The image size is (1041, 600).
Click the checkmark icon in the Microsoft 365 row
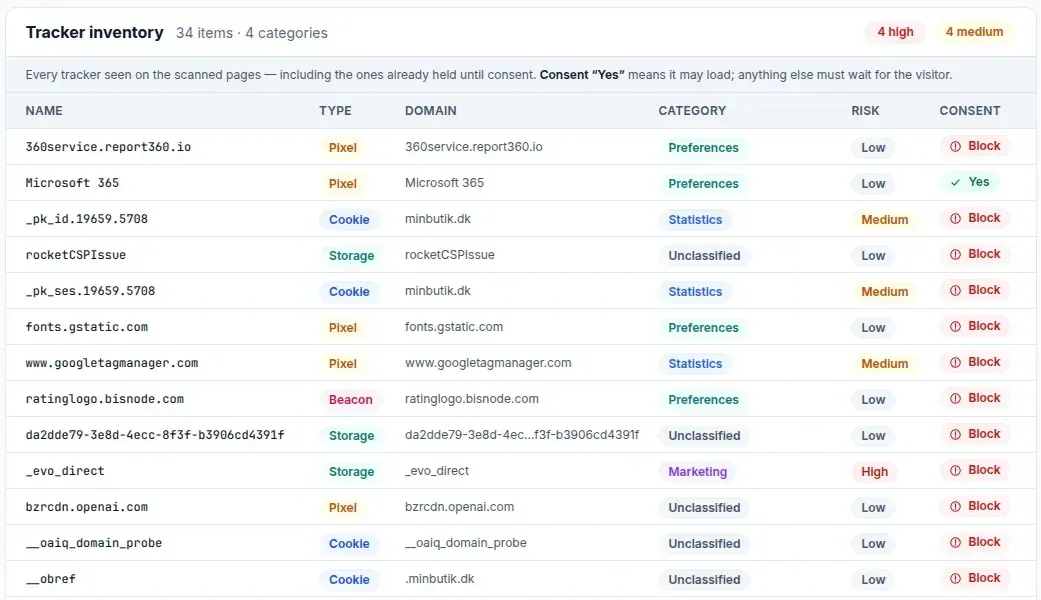coord(955,183)
